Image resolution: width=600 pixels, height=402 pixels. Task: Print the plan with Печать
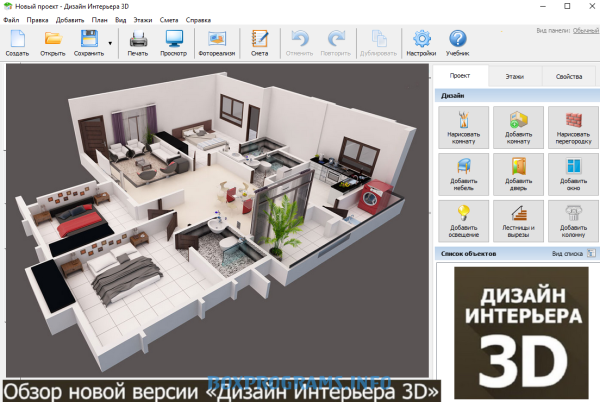tap(138, 43)
